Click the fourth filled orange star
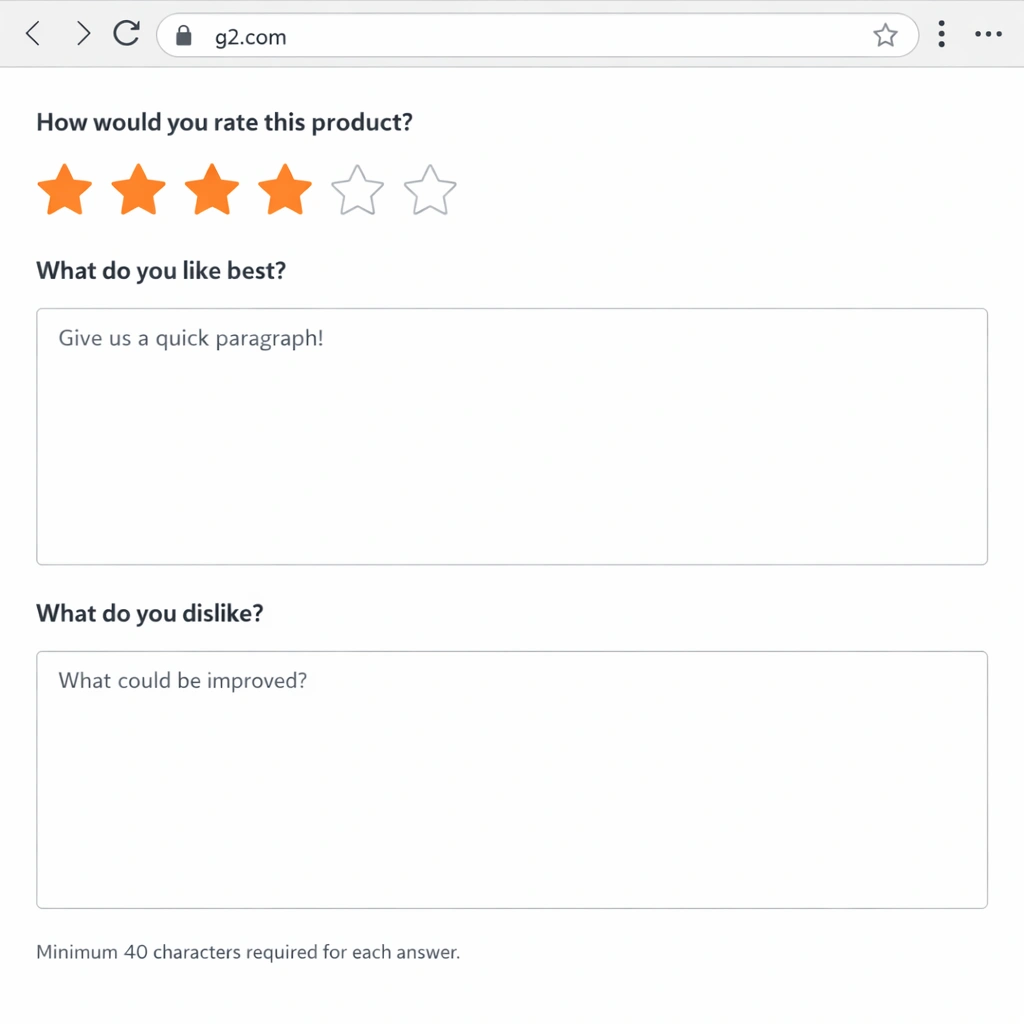Image resolution: width=1024 pixels, height=1024 pixels. 285,190
